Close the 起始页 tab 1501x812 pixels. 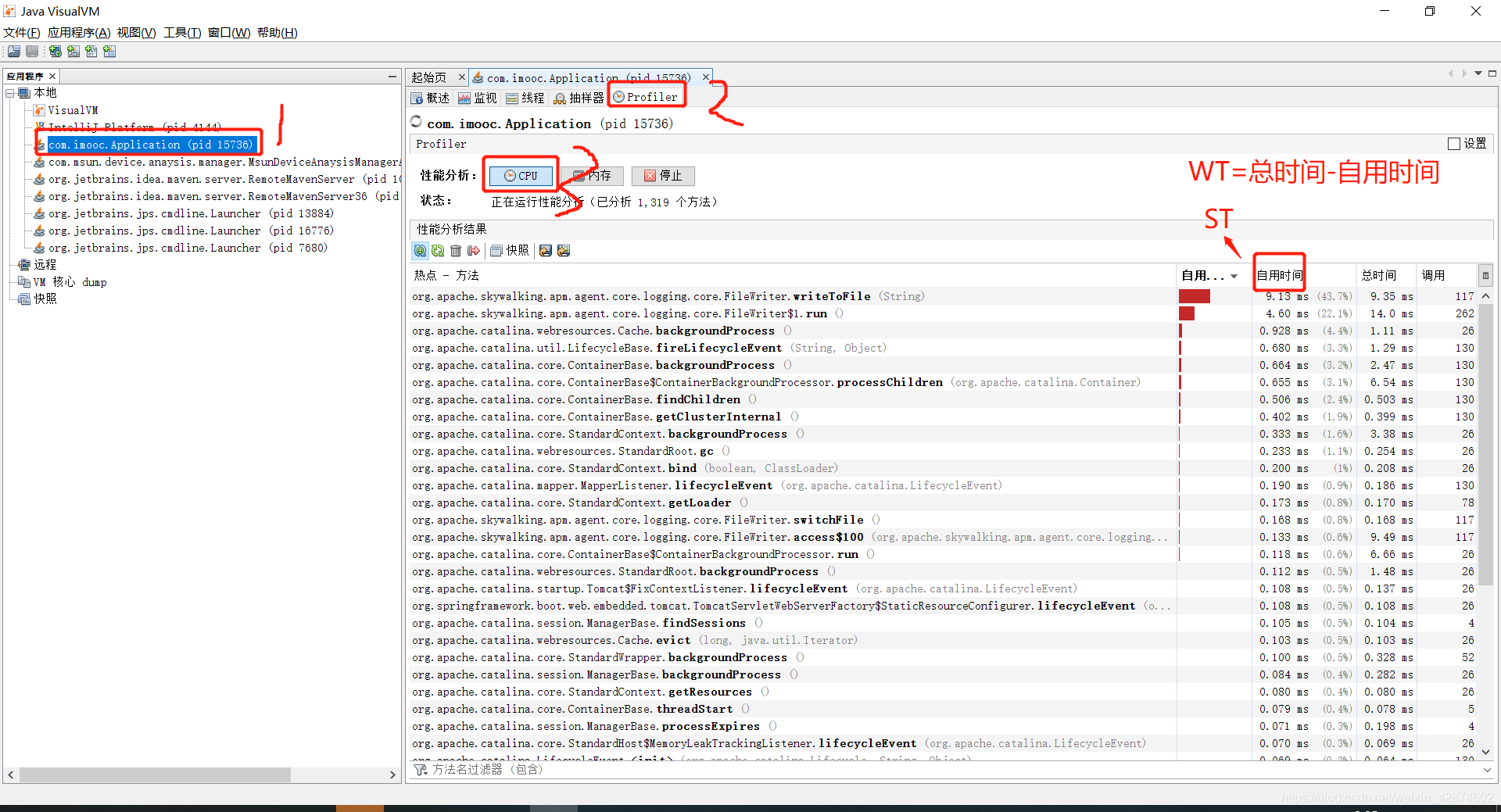461,77
